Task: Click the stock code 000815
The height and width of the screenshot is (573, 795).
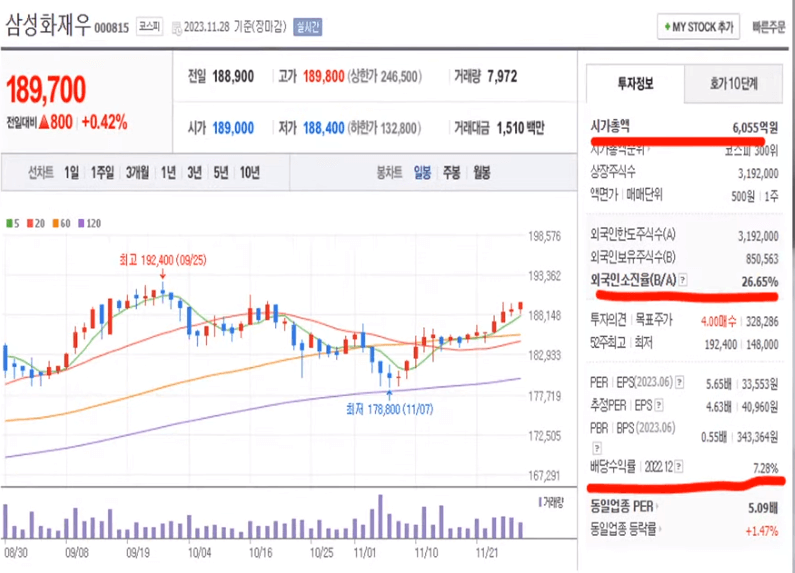Action: [112, 27]
